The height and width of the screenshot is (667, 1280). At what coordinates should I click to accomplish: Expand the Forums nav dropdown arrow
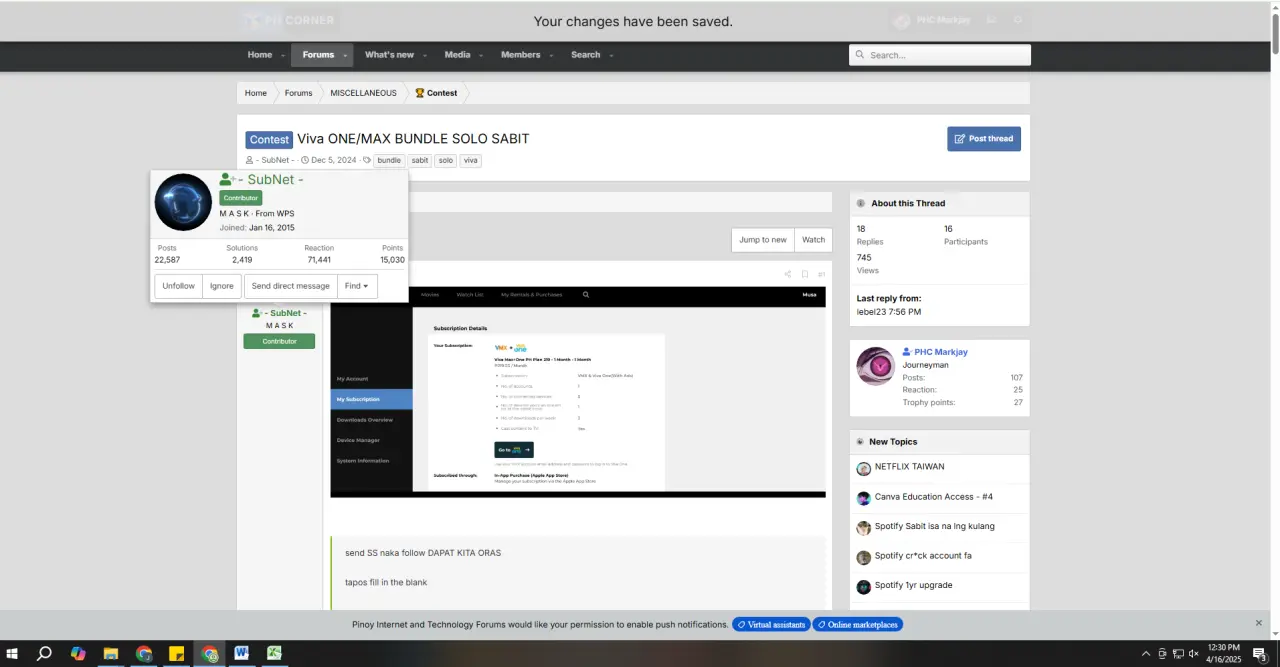point(345,55)
